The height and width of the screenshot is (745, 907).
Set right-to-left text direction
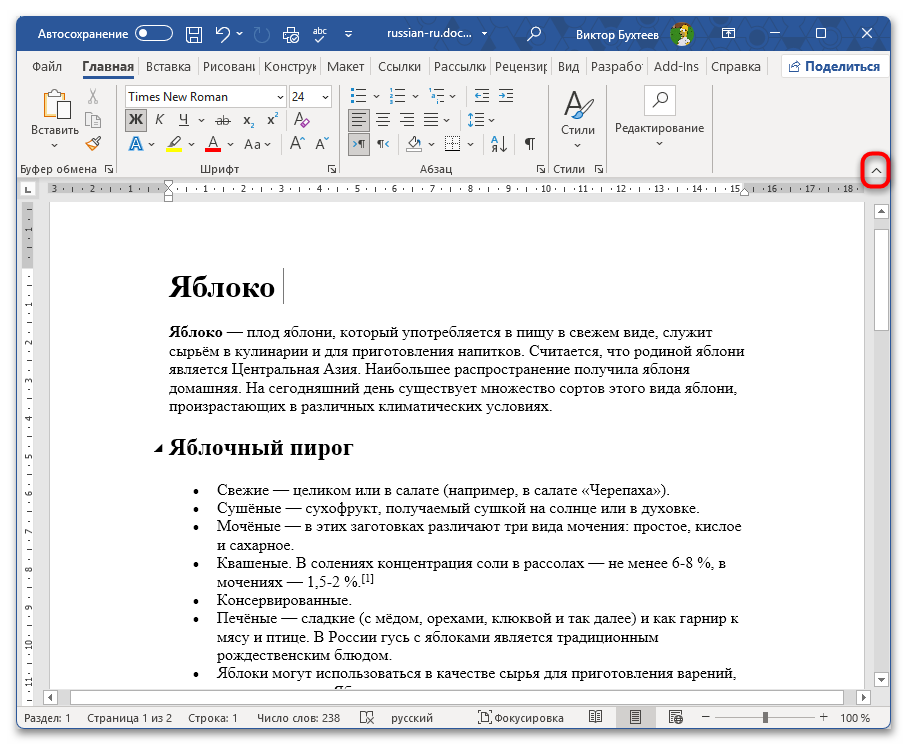(383, 144)
